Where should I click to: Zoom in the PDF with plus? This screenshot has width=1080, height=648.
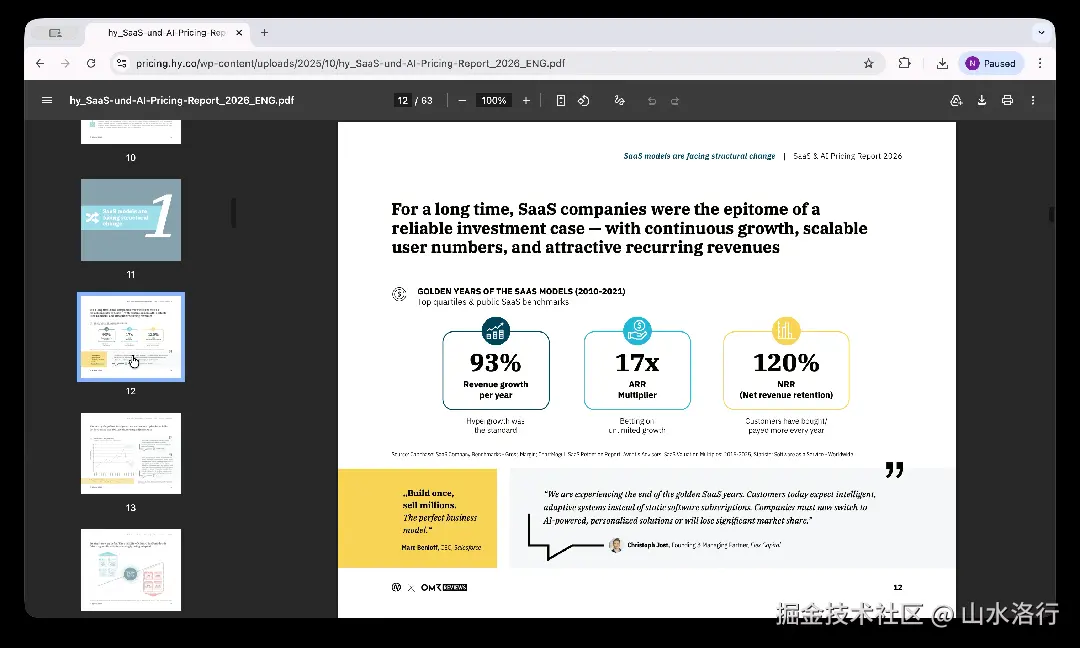point(526,101)
